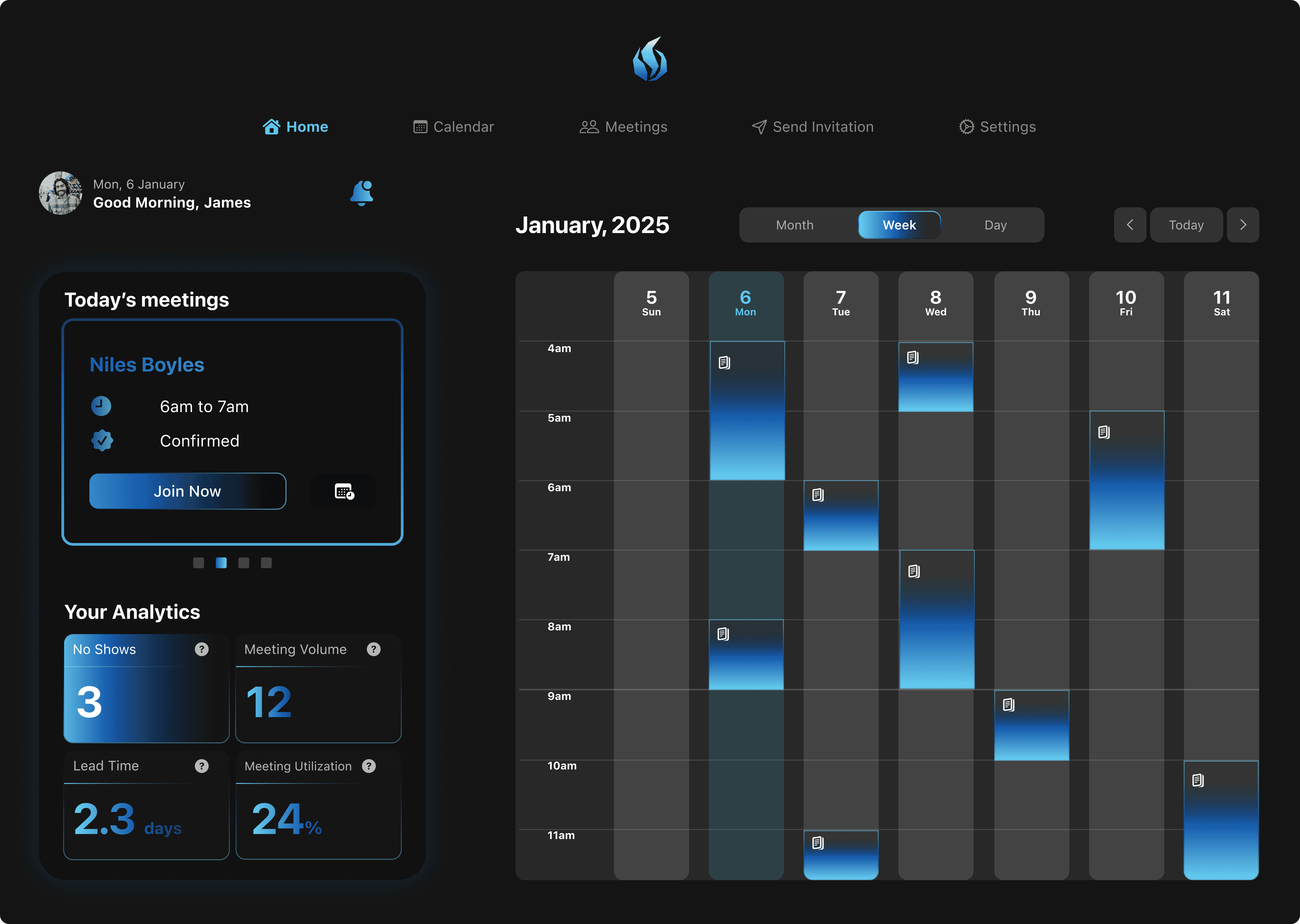
Task: Switch calendar to Month view
Action: click(795, 225)
